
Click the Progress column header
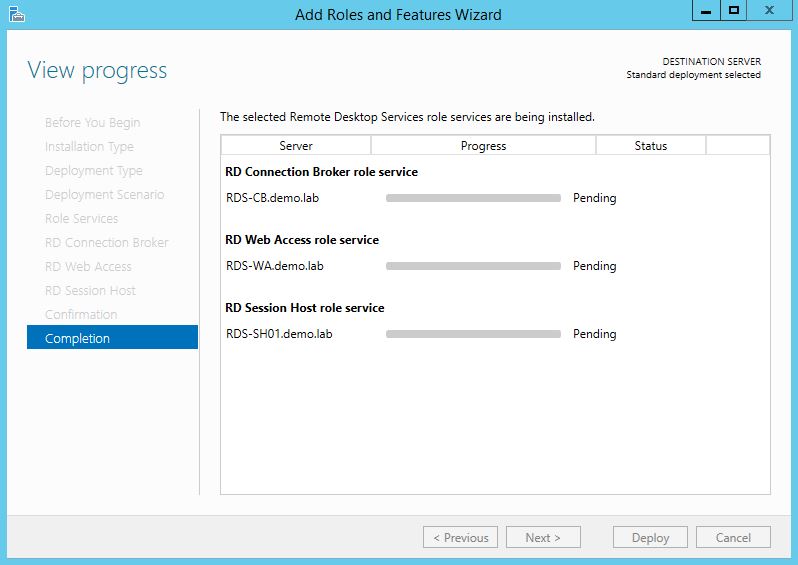click(x=483, y=146)
